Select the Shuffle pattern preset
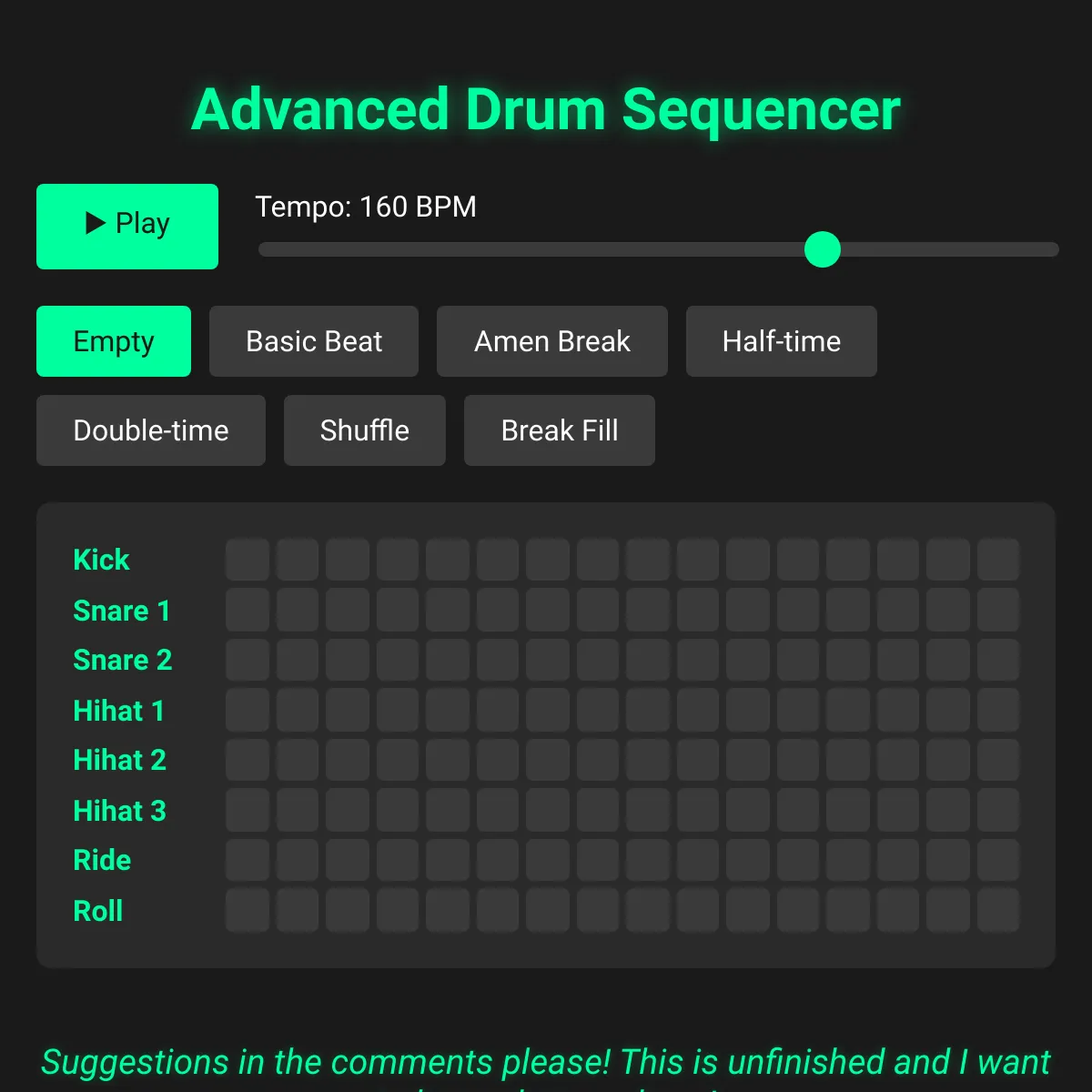This screenshot has height=1092, width=1092. 365,430
